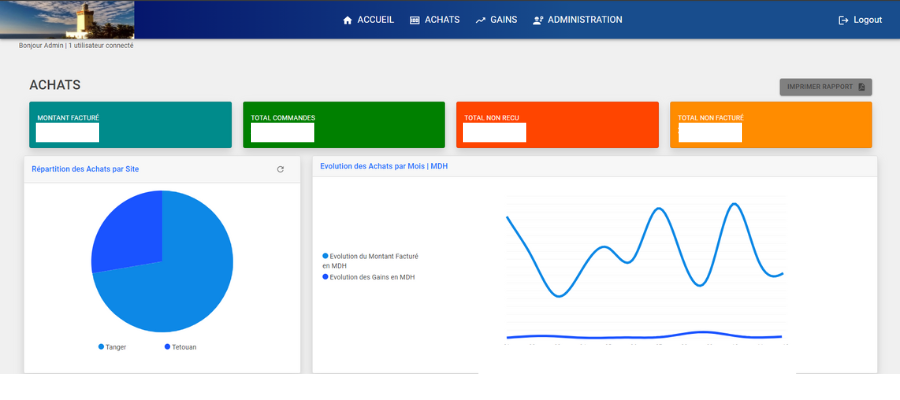Open the ACCUEIL menu item
The image size is (900, 400).
tap(375, 20)
